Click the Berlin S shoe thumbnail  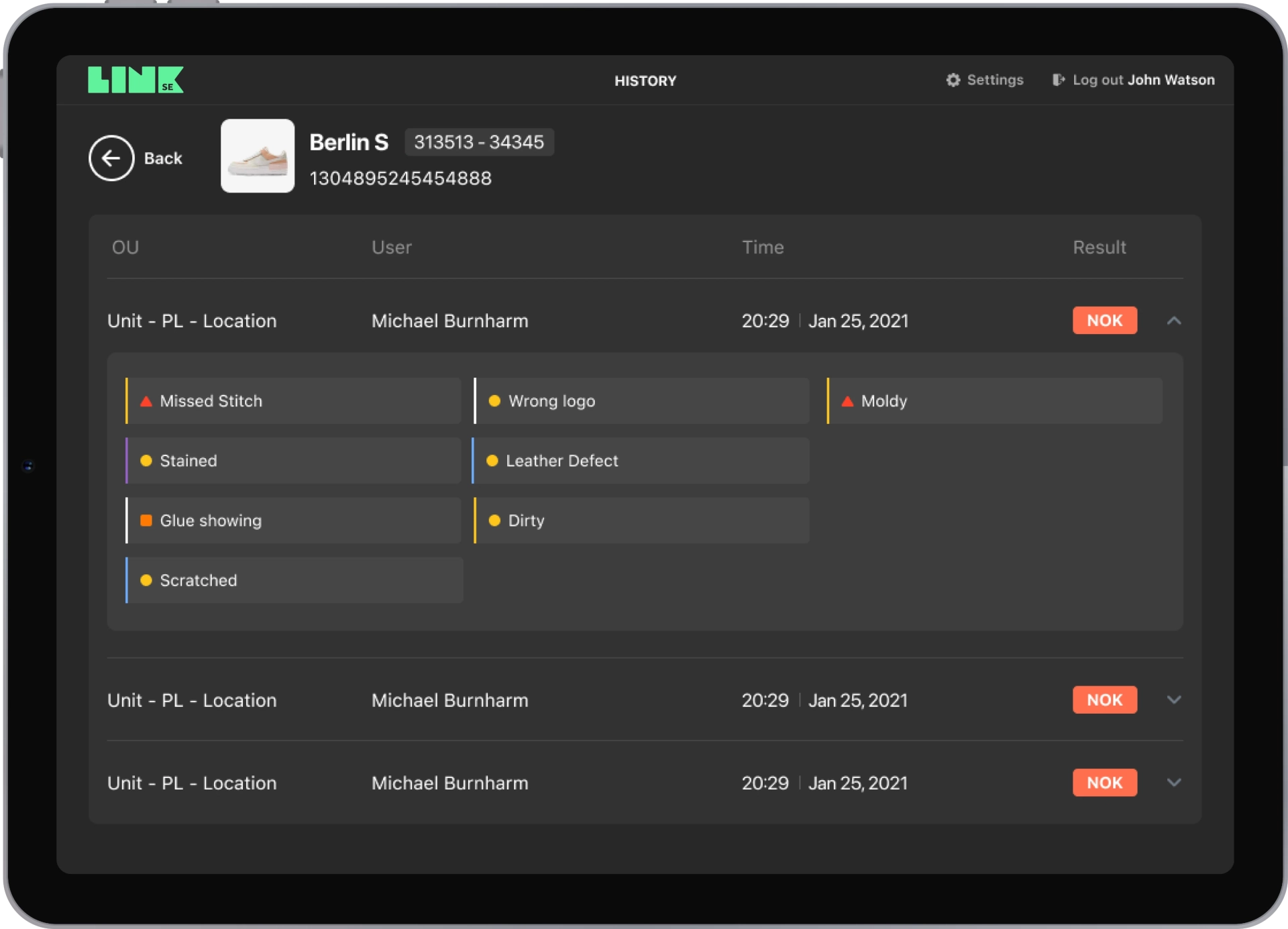pyautogui.click(x=258, y=156)
